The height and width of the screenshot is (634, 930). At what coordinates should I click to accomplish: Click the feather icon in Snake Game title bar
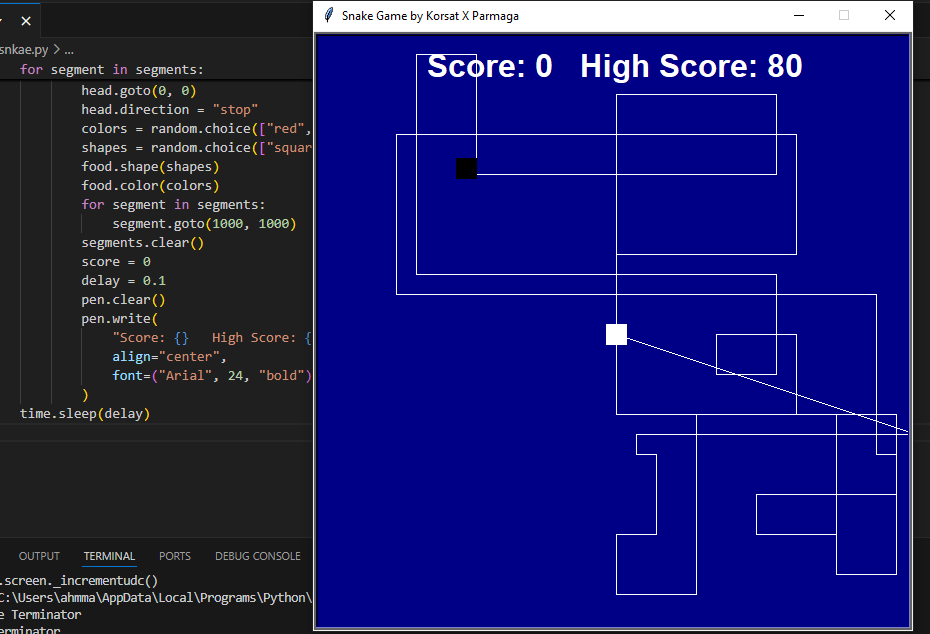coord(329,15)
